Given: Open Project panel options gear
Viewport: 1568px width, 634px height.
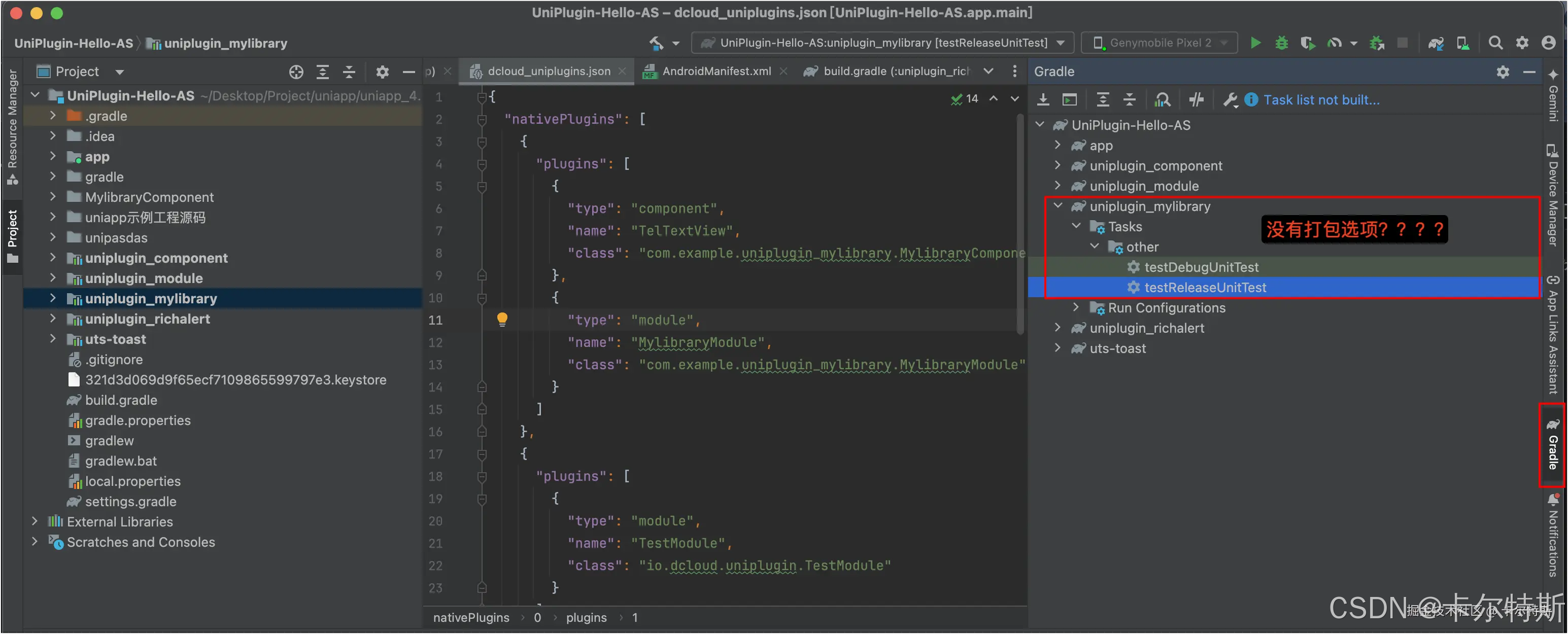Looking at the screenshot, I should point(382,72).
